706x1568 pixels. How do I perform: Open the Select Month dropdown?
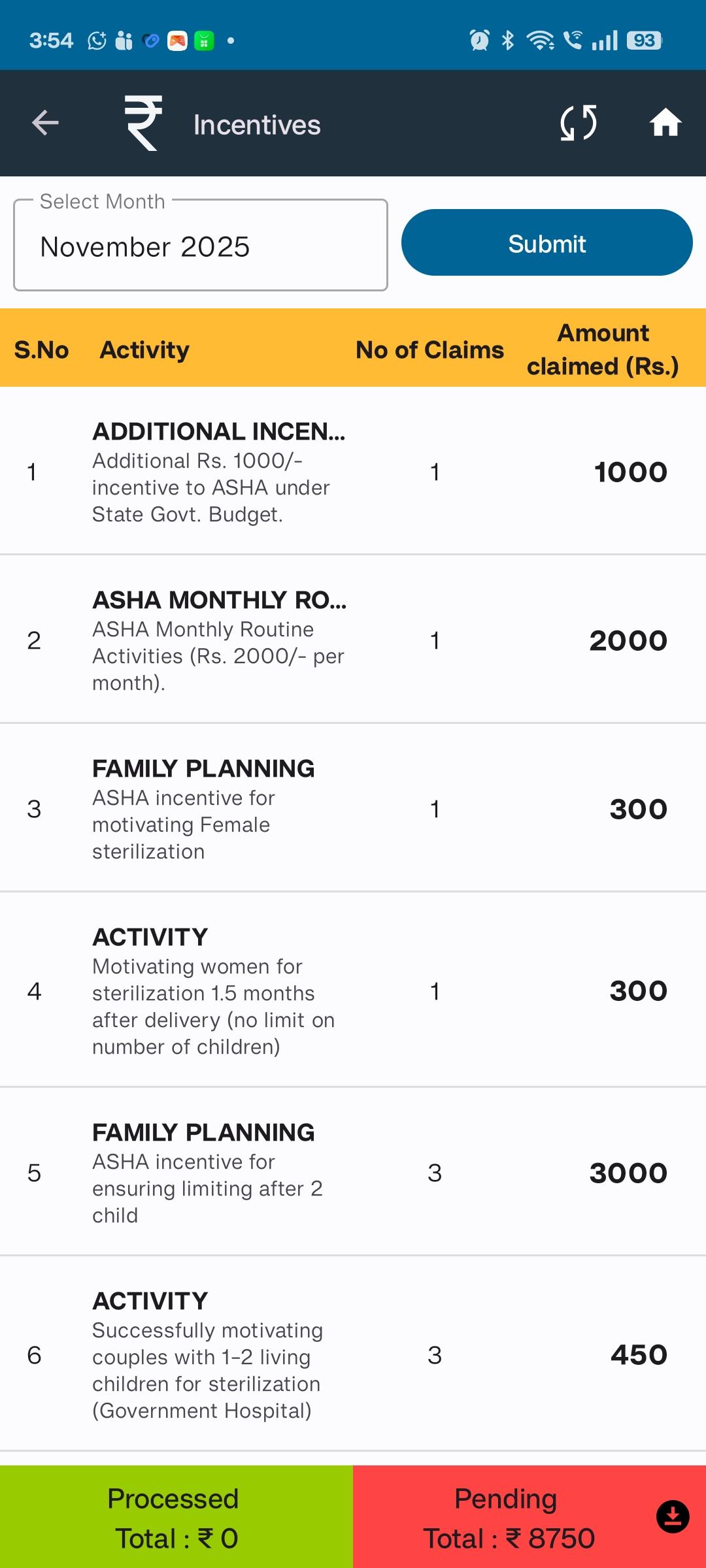click(201, 246)
